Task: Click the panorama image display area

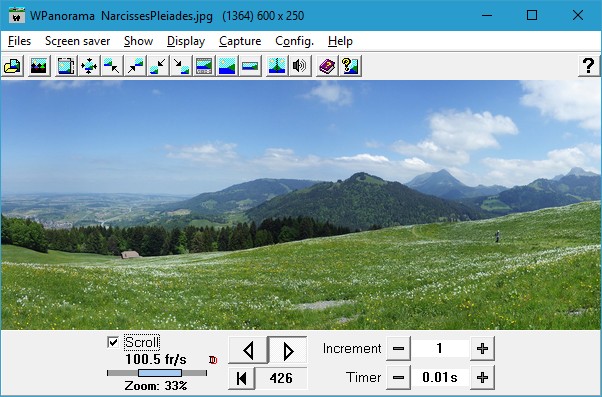Action: click(301, 205)
